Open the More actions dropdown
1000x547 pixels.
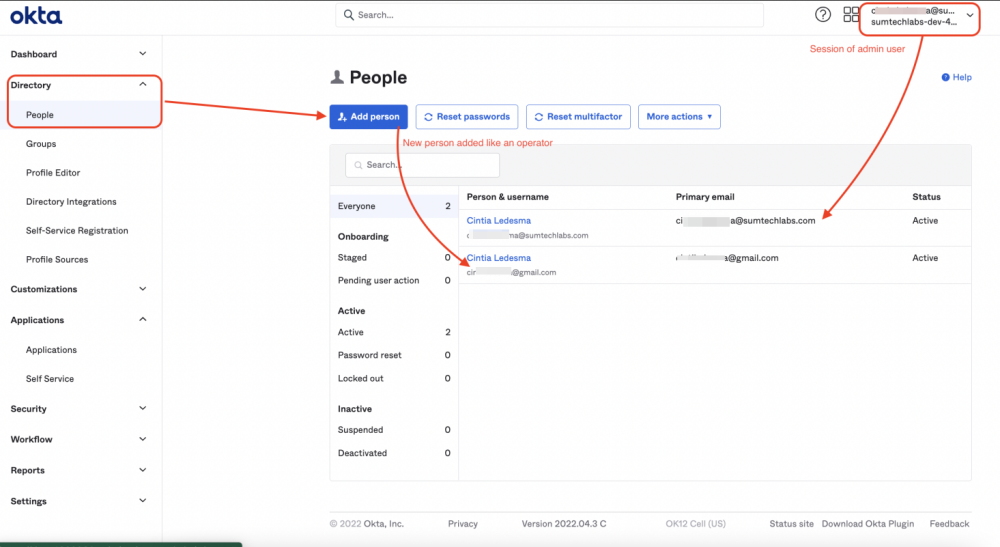[x=678, y=117]
